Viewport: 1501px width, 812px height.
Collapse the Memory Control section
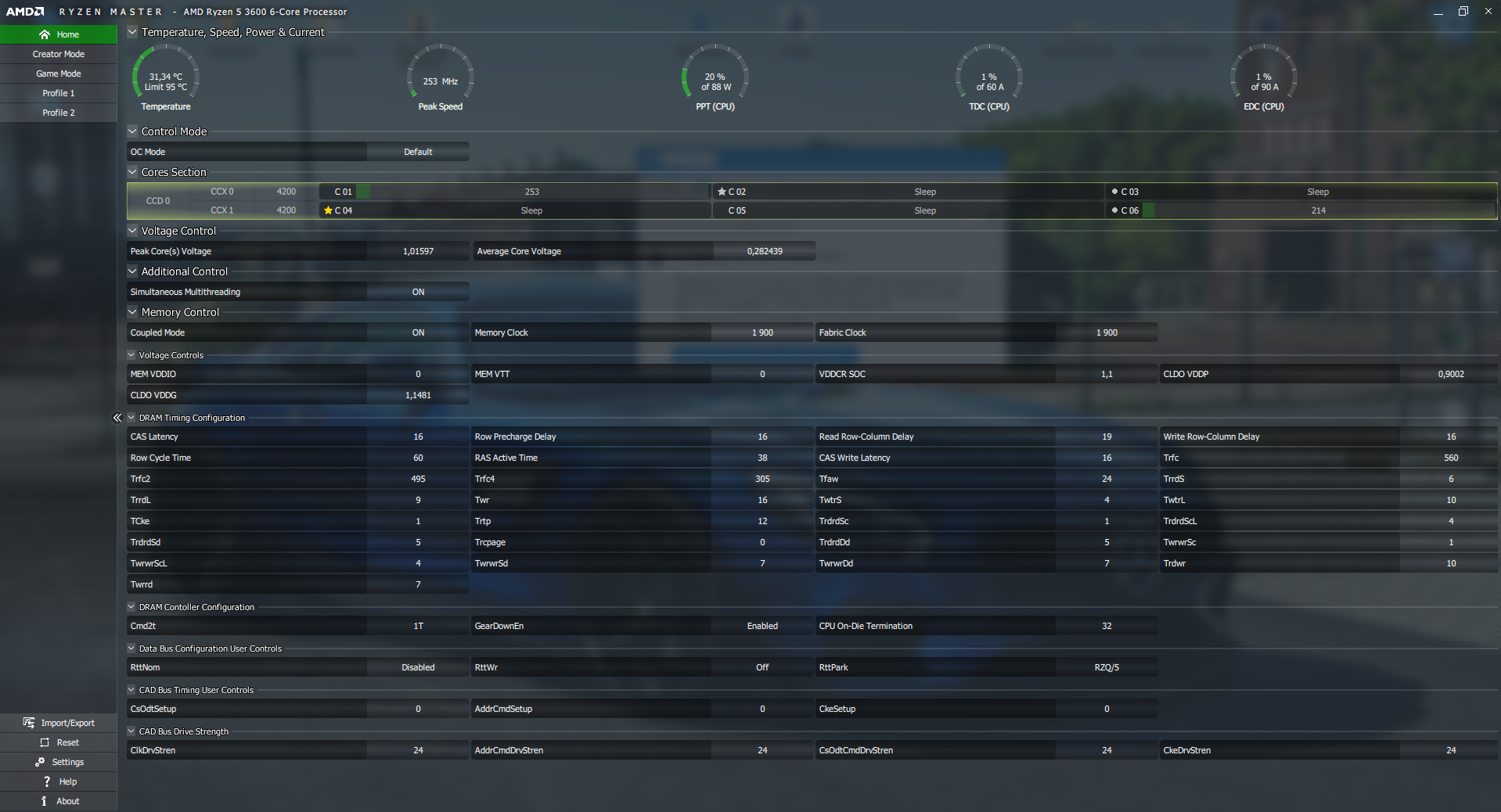tap(132, 312)
